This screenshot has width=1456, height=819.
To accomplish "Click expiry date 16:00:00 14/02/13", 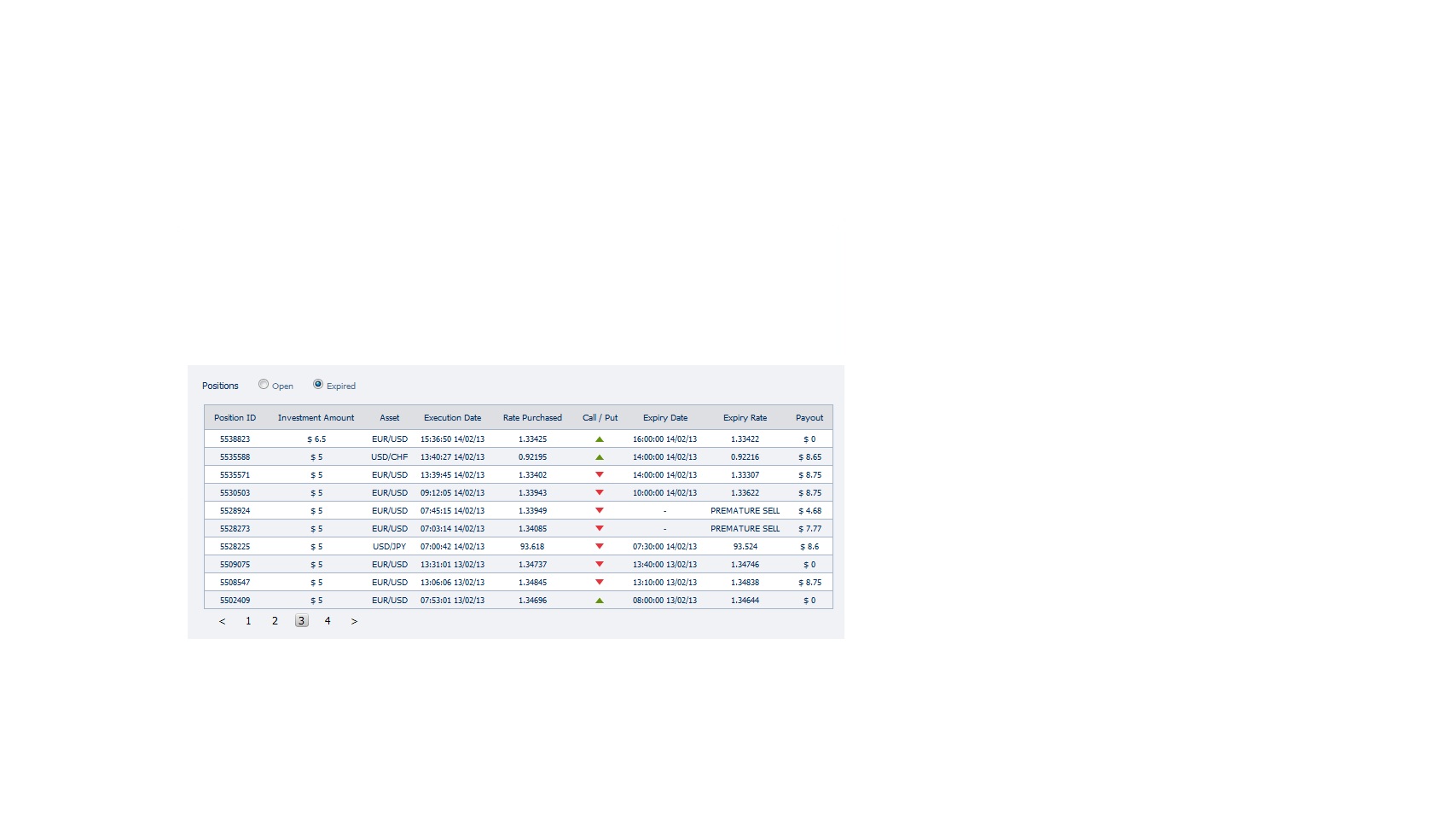I will [x=664, y=439].
